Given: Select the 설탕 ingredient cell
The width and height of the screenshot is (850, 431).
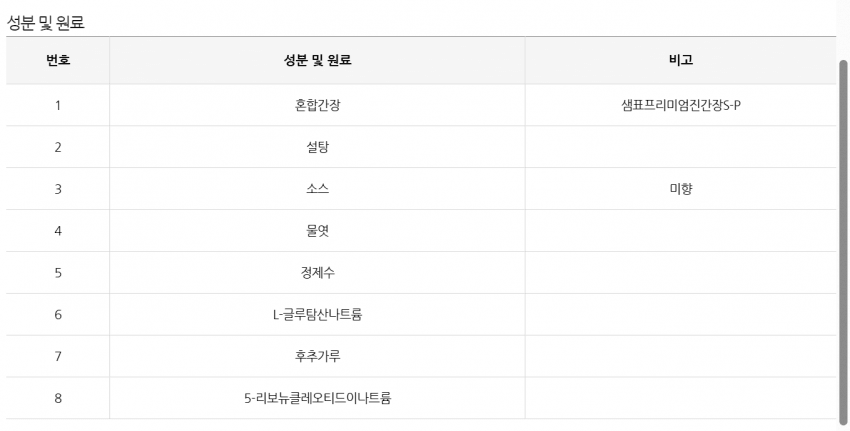Looking at the screenshot, I should [317, 147].
